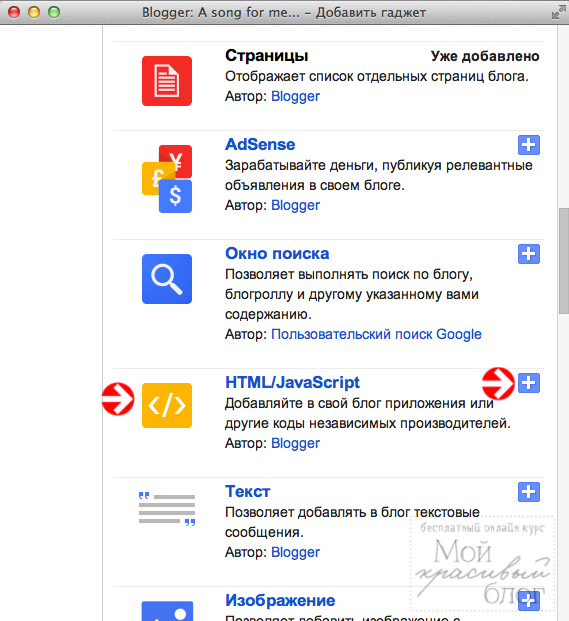Click the green zoom window button
569x621 pixels.
[x=54, y=12]
